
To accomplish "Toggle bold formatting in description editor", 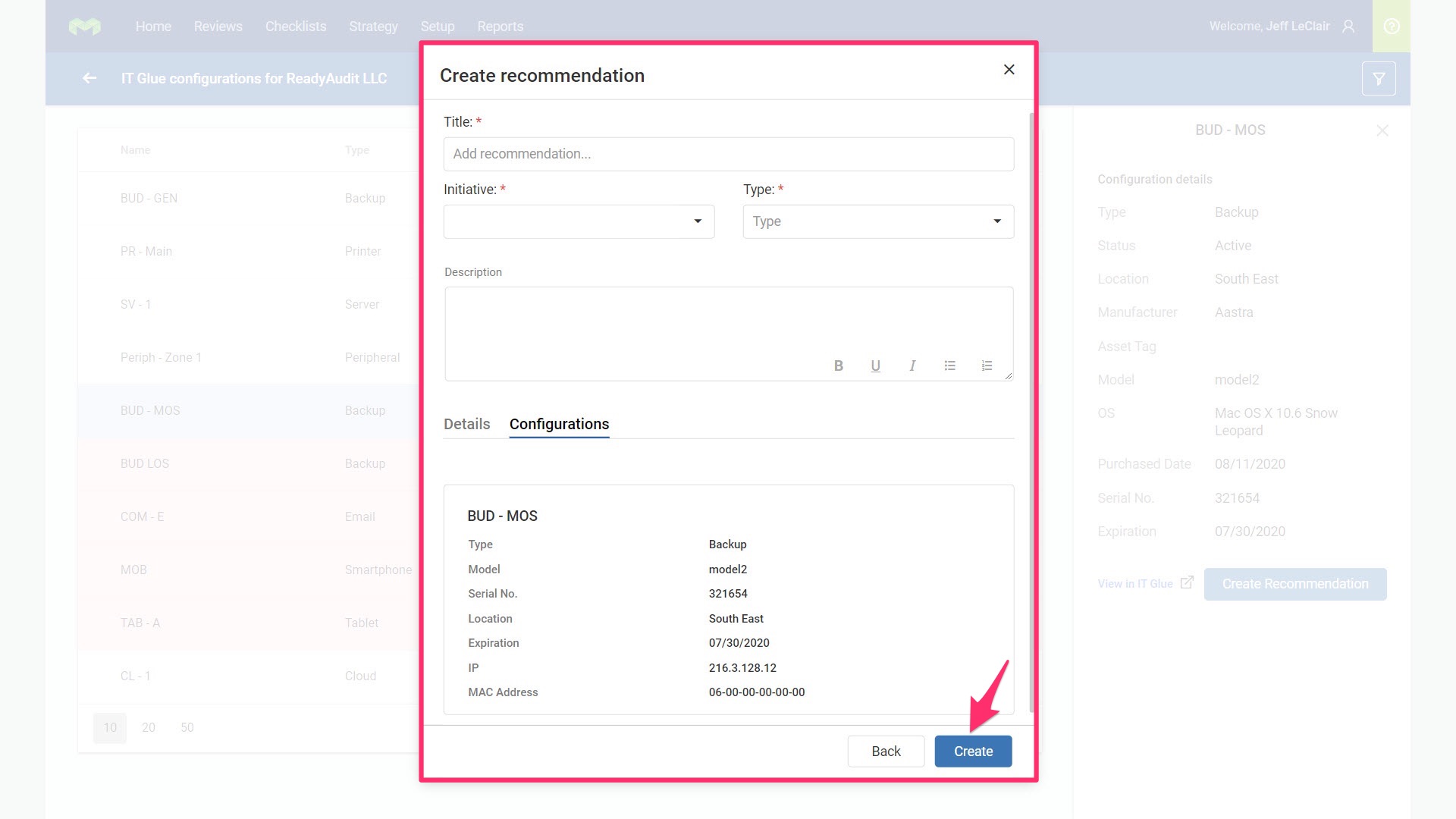I will (x=838, y=366).
